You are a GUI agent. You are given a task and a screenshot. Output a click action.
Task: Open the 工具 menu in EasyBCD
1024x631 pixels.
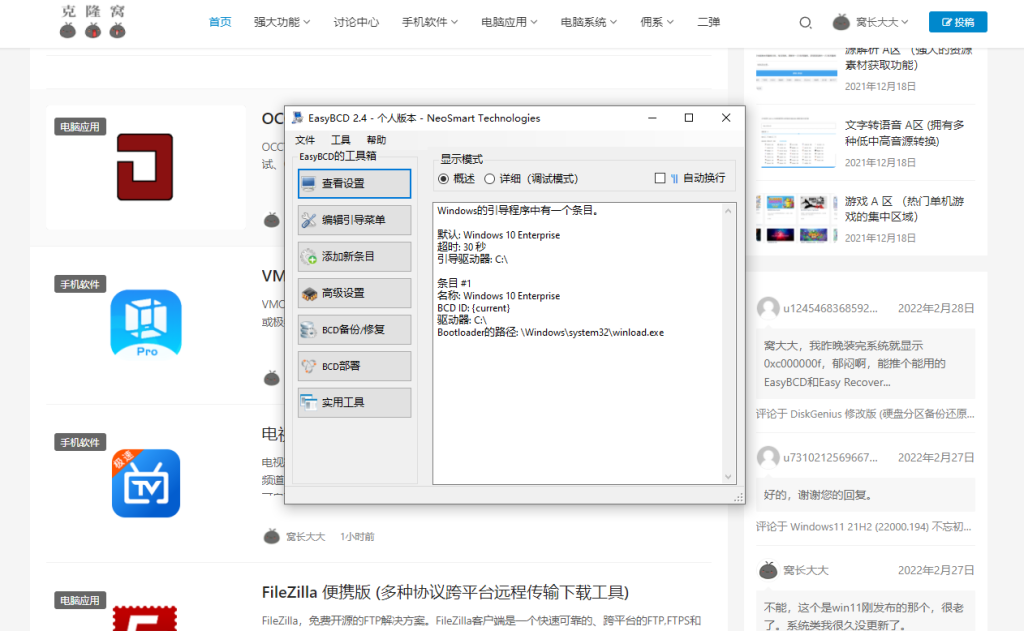tap(340, 140)
